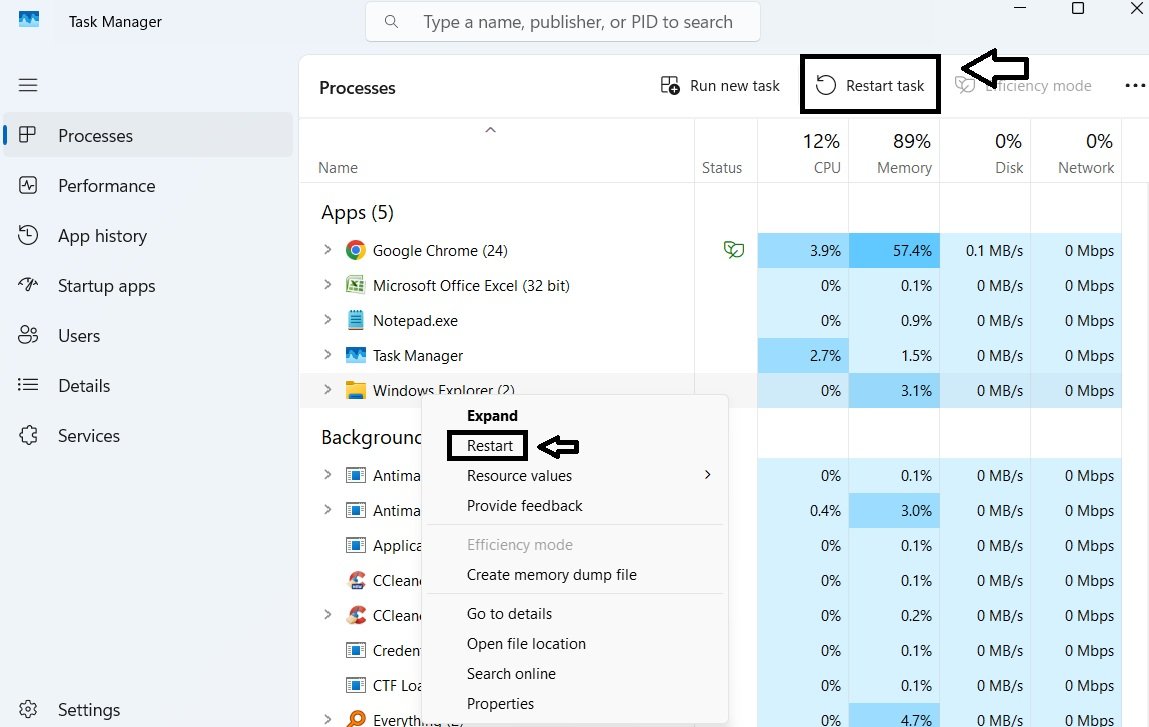Sort by the Name column header
The height and width of the screenshot is (727, 1149).
point(338,168)
